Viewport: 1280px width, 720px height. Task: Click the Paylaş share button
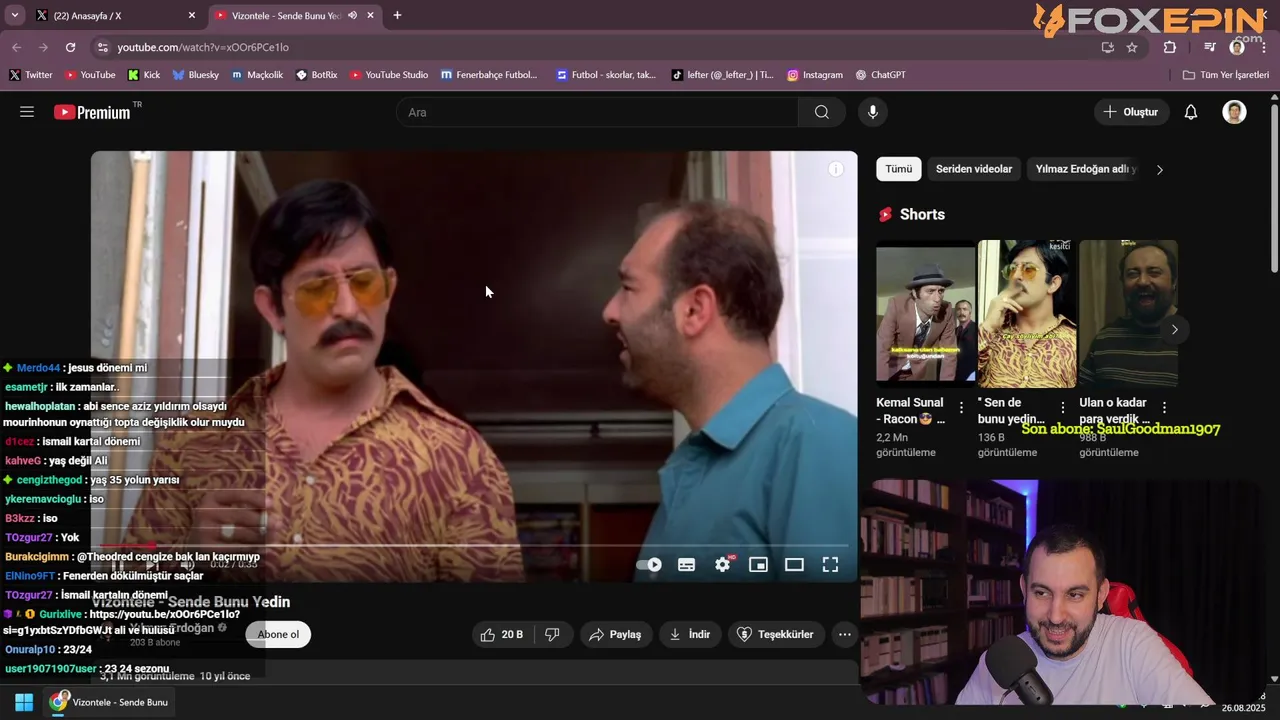tap(615, 634)
